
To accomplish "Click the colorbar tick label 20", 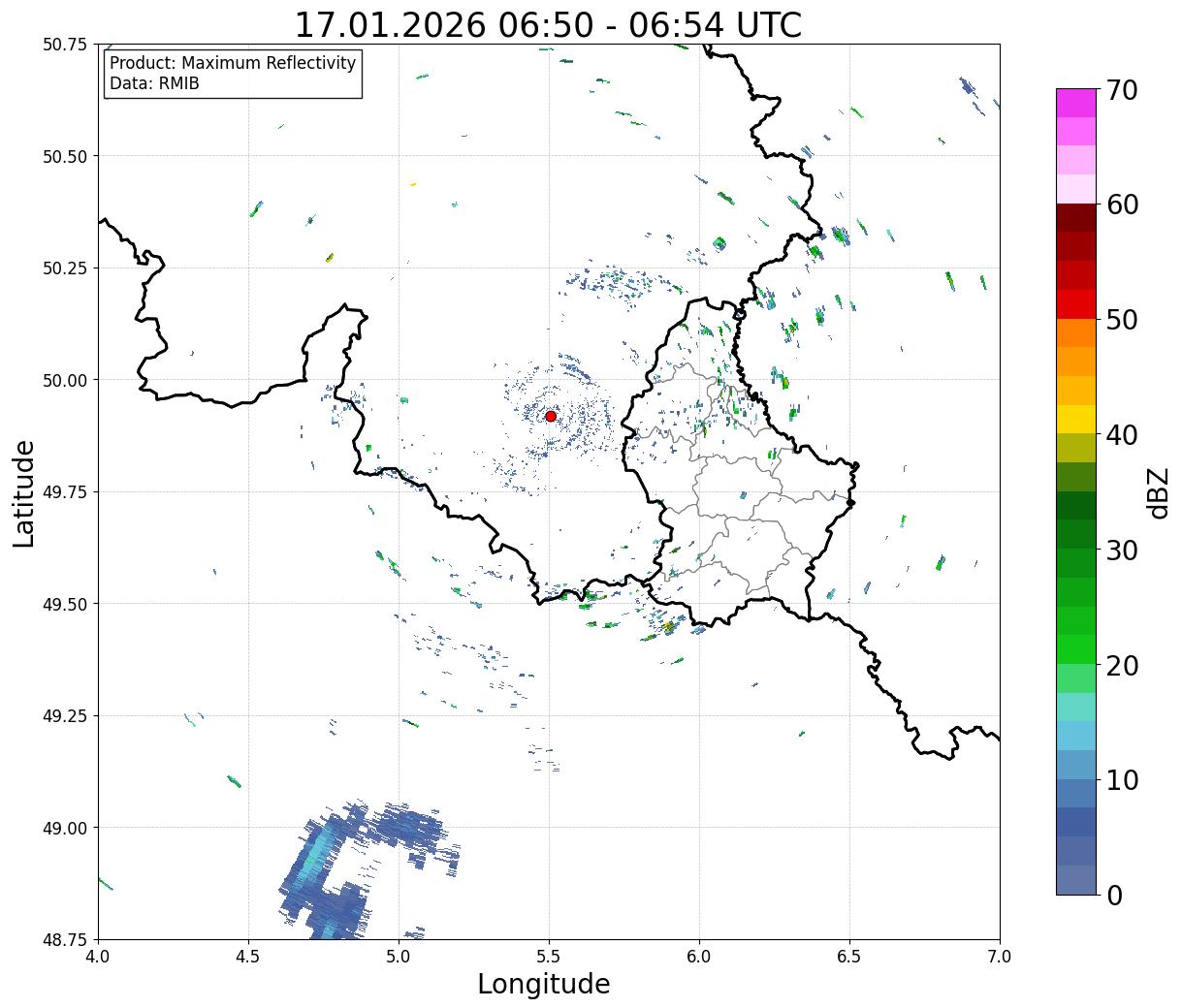I will [1122, 666].
